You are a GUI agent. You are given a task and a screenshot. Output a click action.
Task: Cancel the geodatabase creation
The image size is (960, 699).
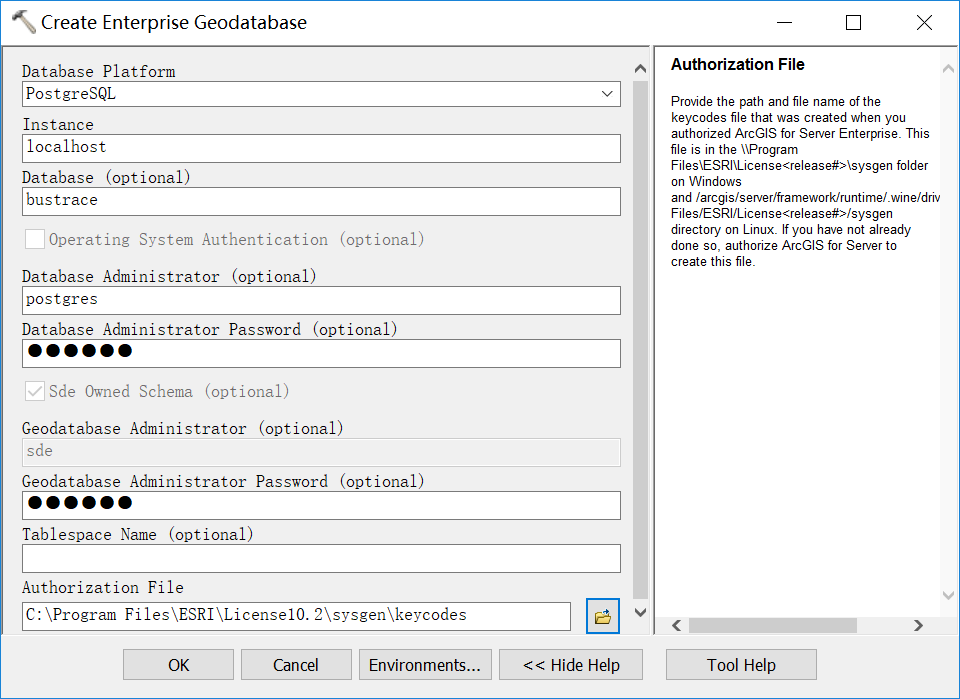point(296,665)
